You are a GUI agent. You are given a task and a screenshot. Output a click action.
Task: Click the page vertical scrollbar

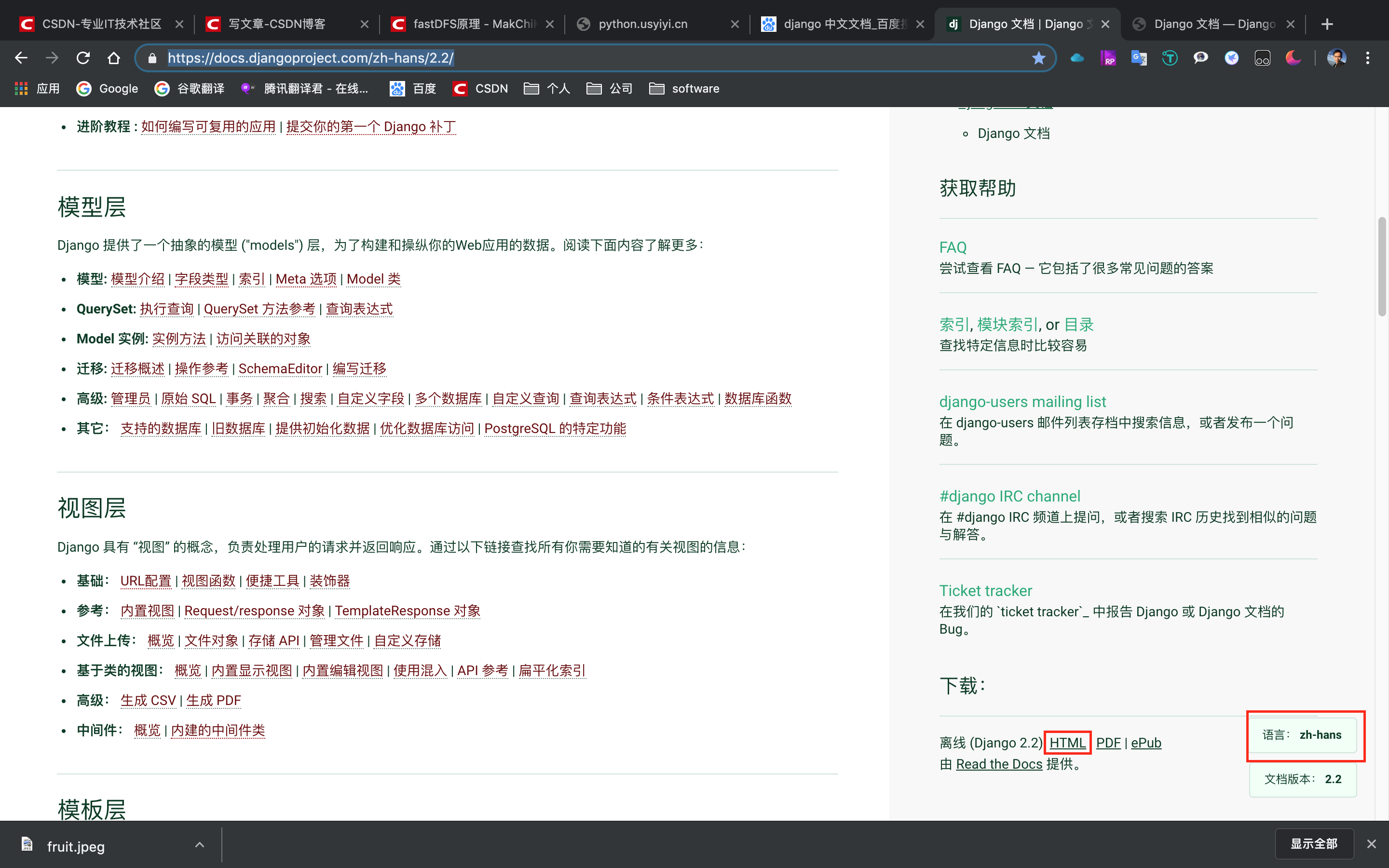point(1382,266)
